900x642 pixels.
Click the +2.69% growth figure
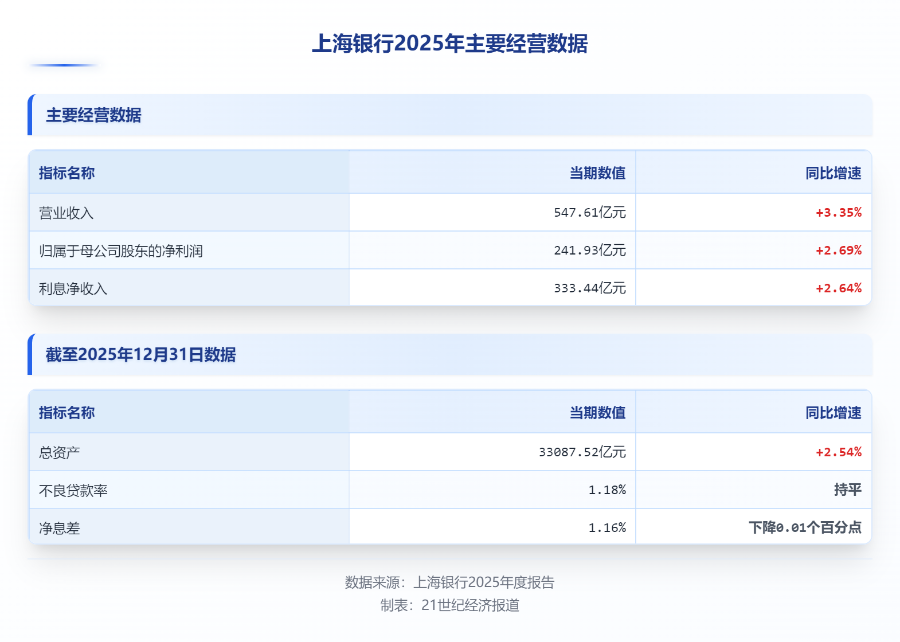click(x=838, y=251)
